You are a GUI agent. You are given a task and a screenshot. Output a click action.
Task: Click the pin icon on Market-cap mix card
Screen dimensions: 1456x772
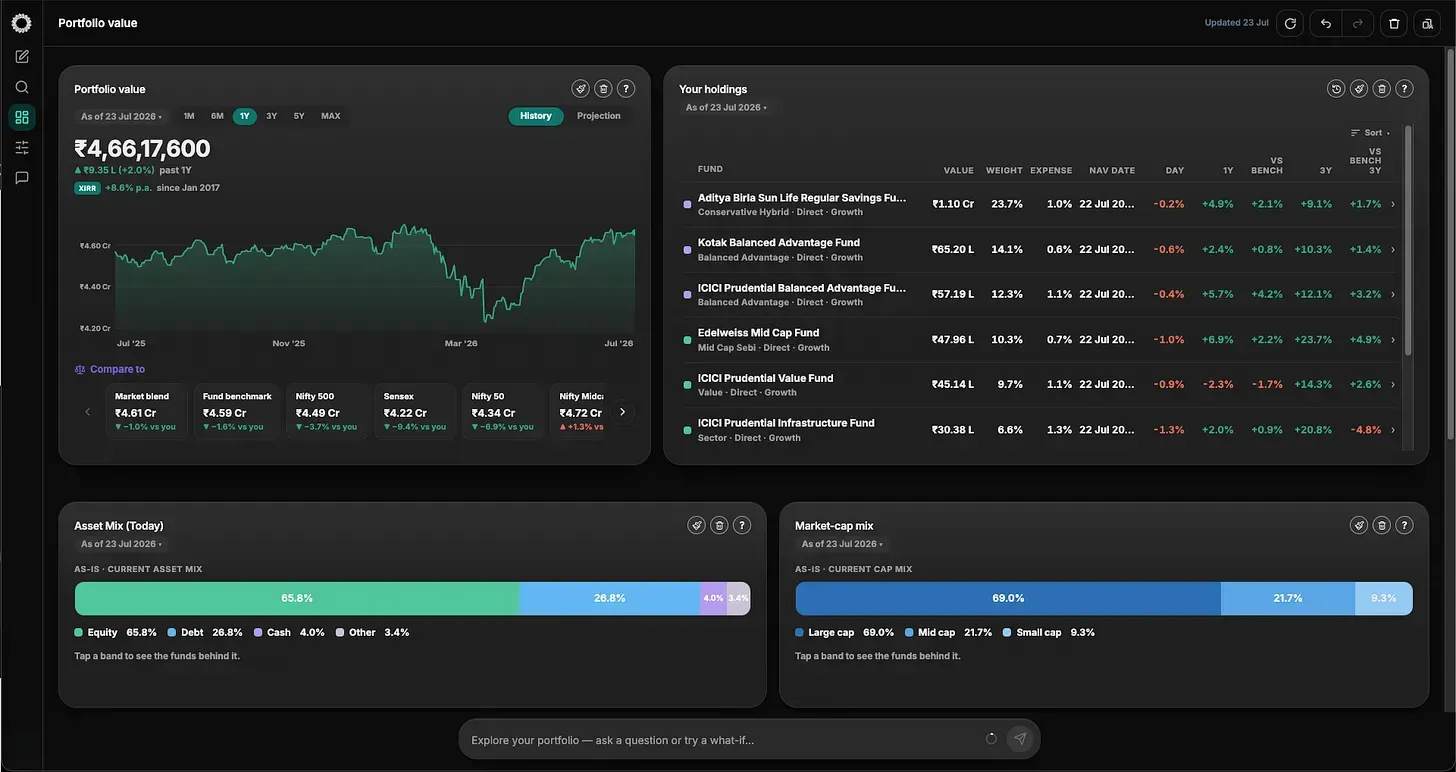(1359, 525)
